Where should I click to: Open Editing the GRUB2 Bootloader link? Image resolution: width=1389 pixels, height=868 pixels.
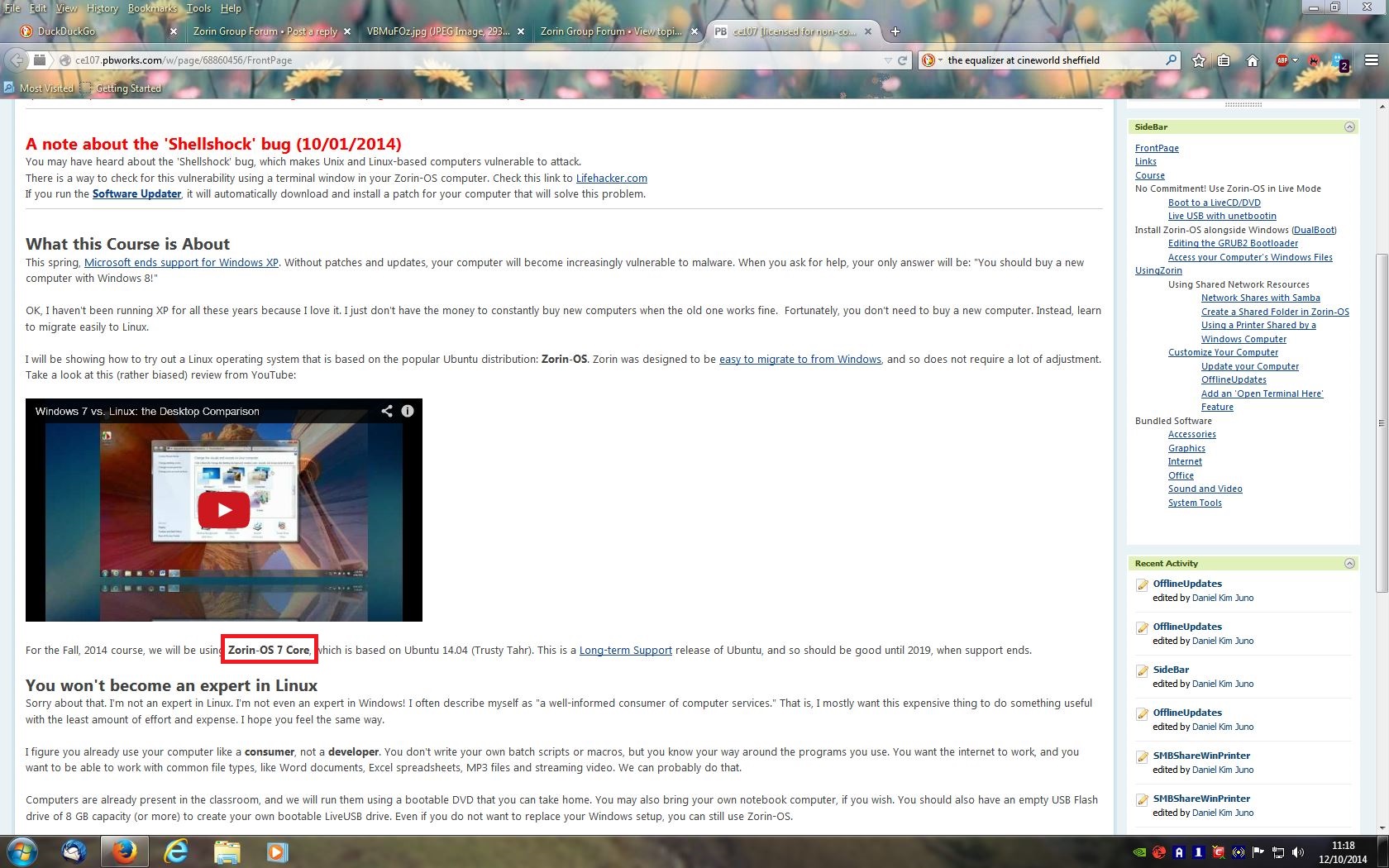click(x=1233, y=244)
